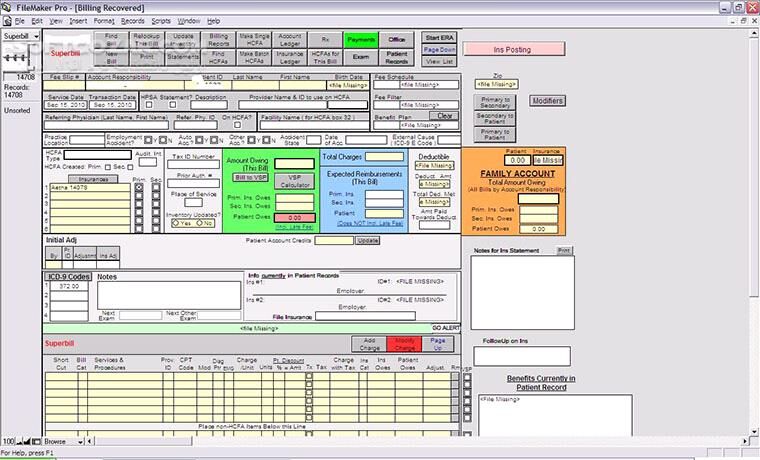Click the Modifiers button

click(547, 101)
